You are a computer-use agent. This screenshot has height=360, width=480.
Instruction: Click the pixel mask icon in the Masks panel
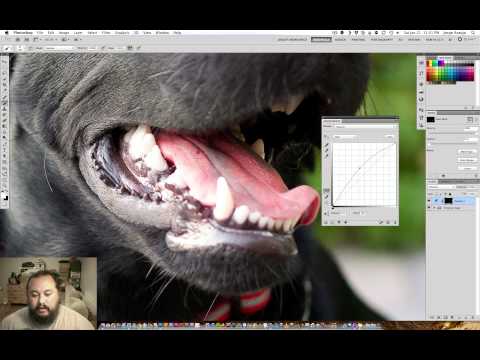(x=470, y=119)
